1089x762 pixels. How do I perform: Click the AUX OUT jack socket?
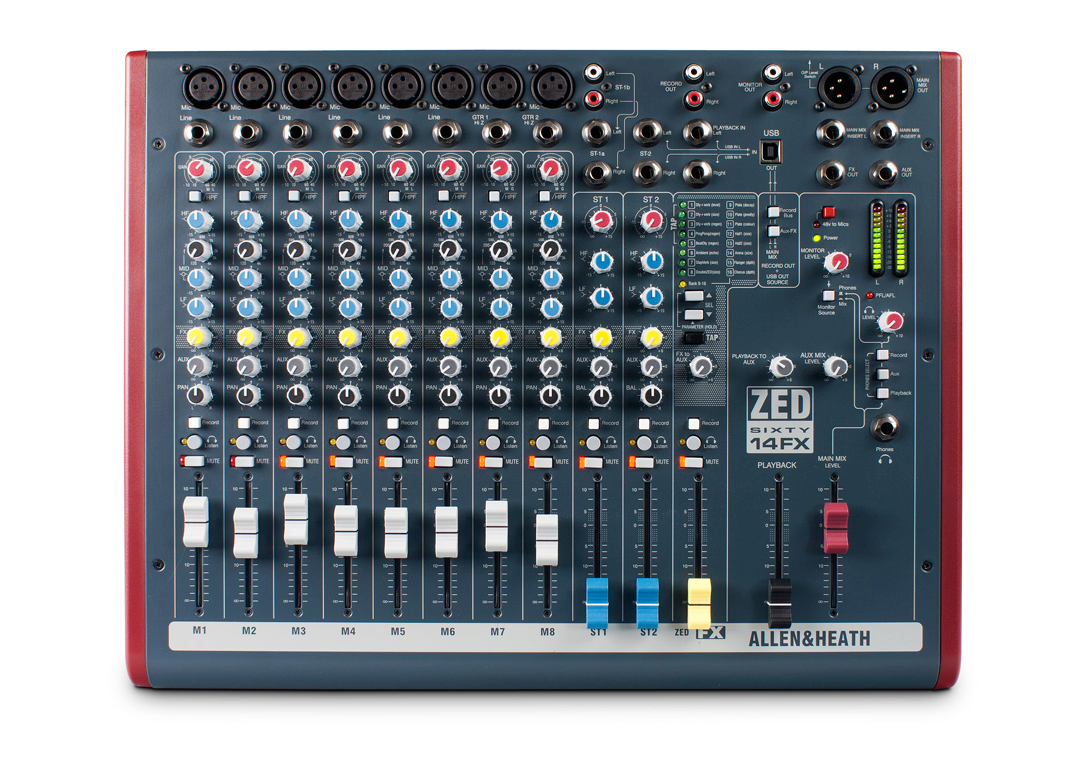pos(884,173)
